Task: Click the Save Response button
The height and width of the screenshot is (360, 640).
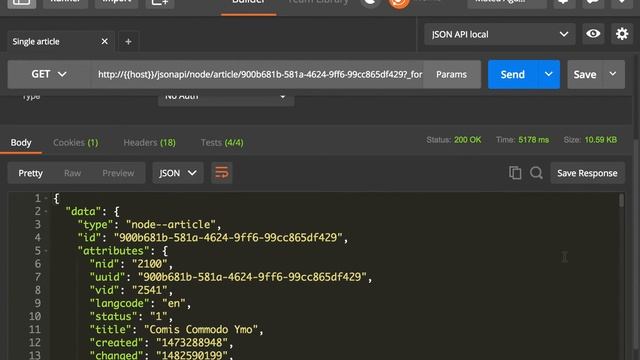Action: 587,173
